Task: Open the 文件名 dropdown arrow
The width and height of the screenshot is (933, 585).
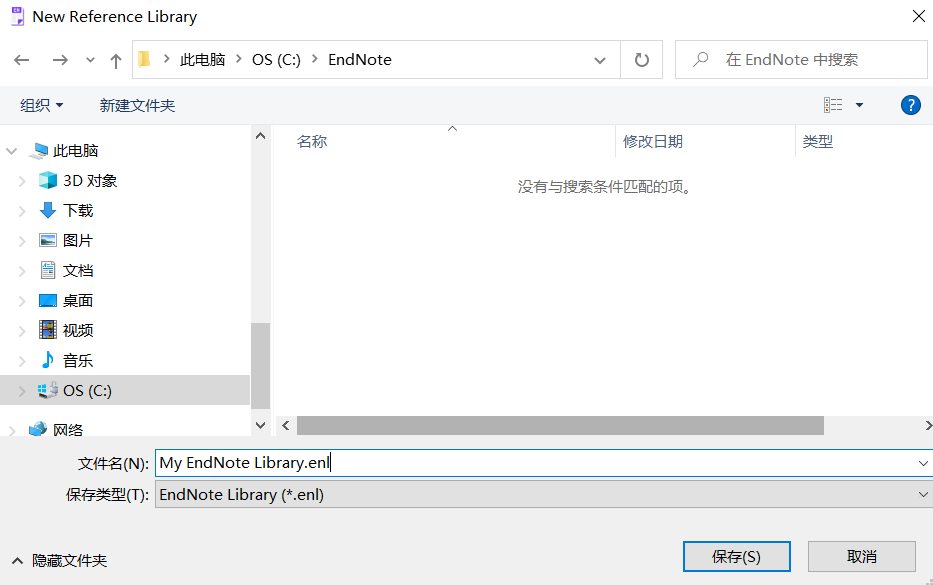Action: 923,463
